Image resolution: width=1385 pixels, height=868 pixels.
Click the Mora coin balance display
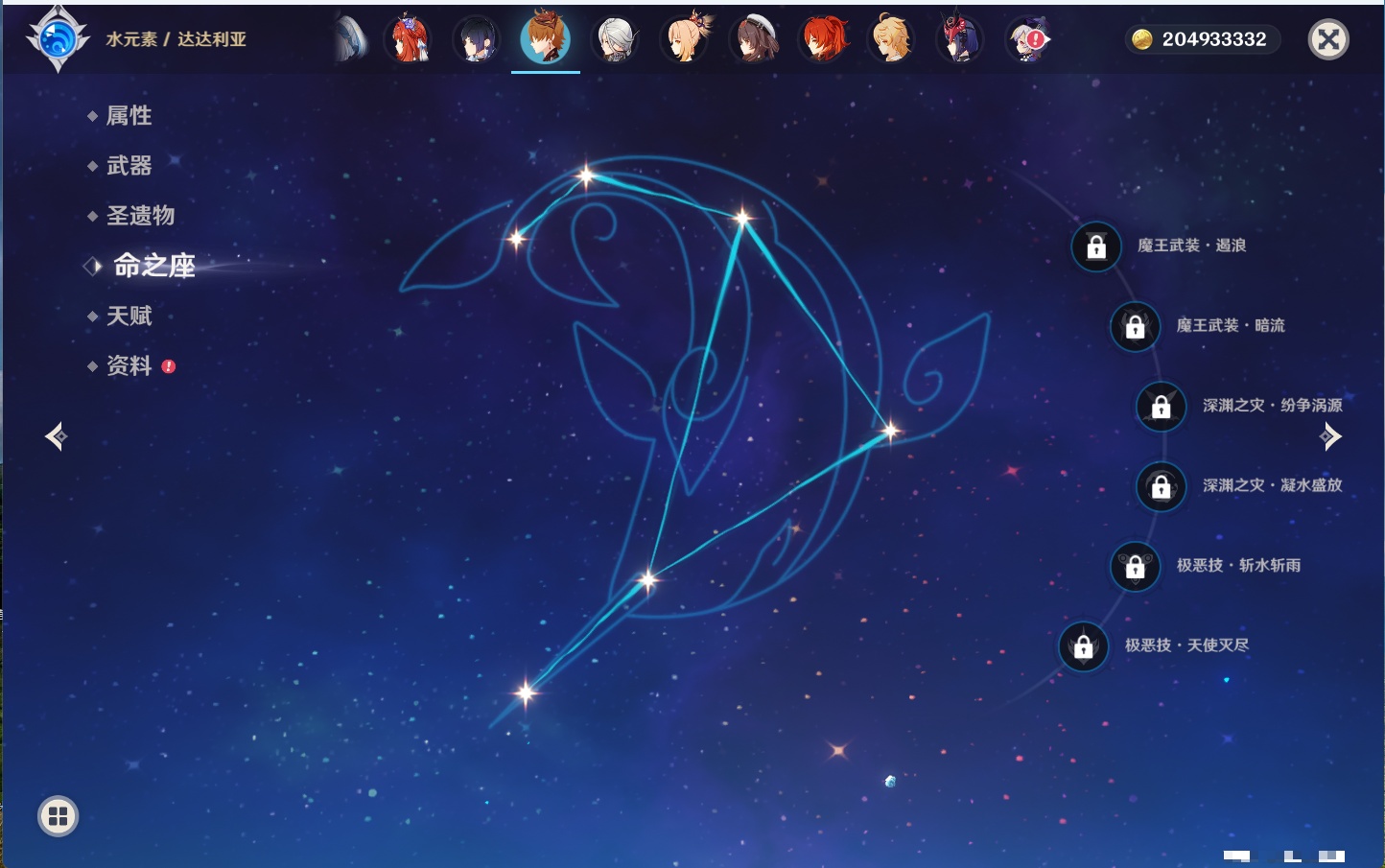point(1202,39)
